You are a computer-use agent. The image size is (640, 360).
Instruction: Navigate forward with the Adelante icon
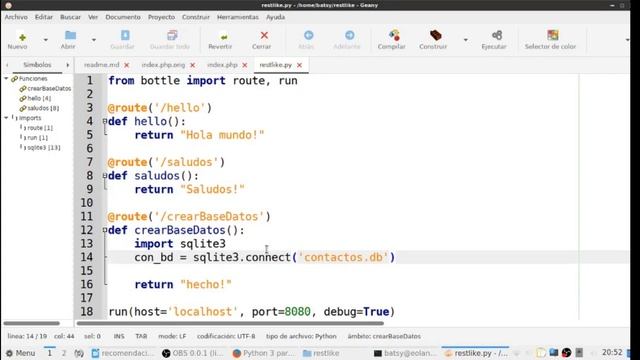point(349,36)
